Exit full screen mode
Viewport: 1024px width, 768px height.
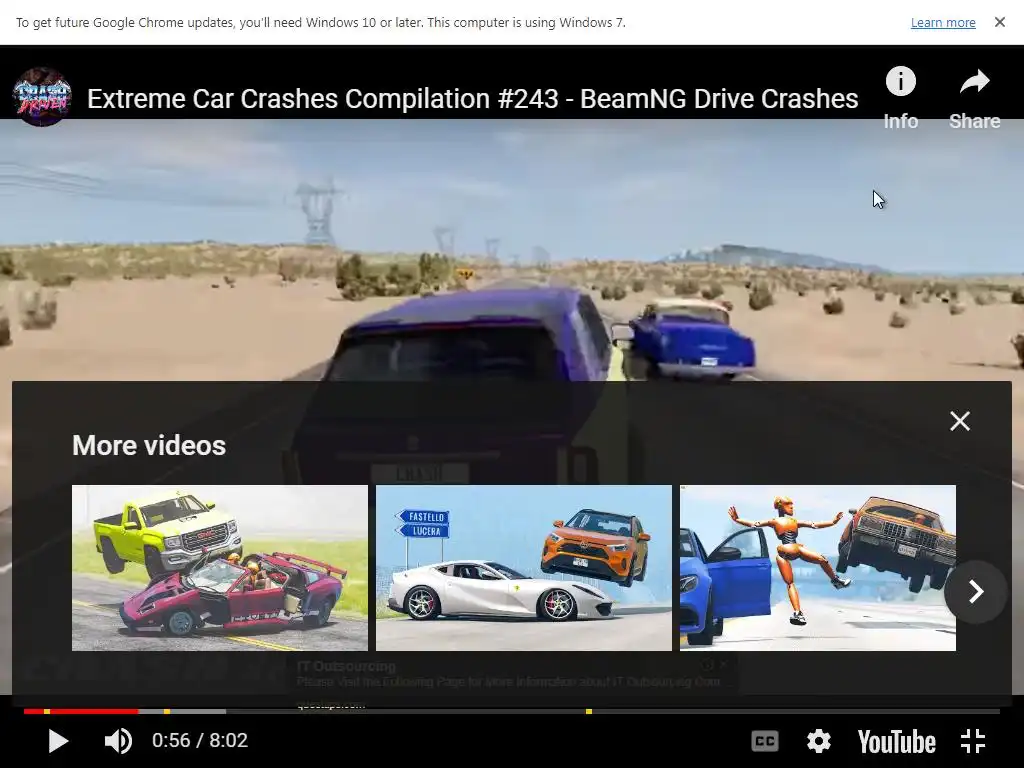[973, 741]
